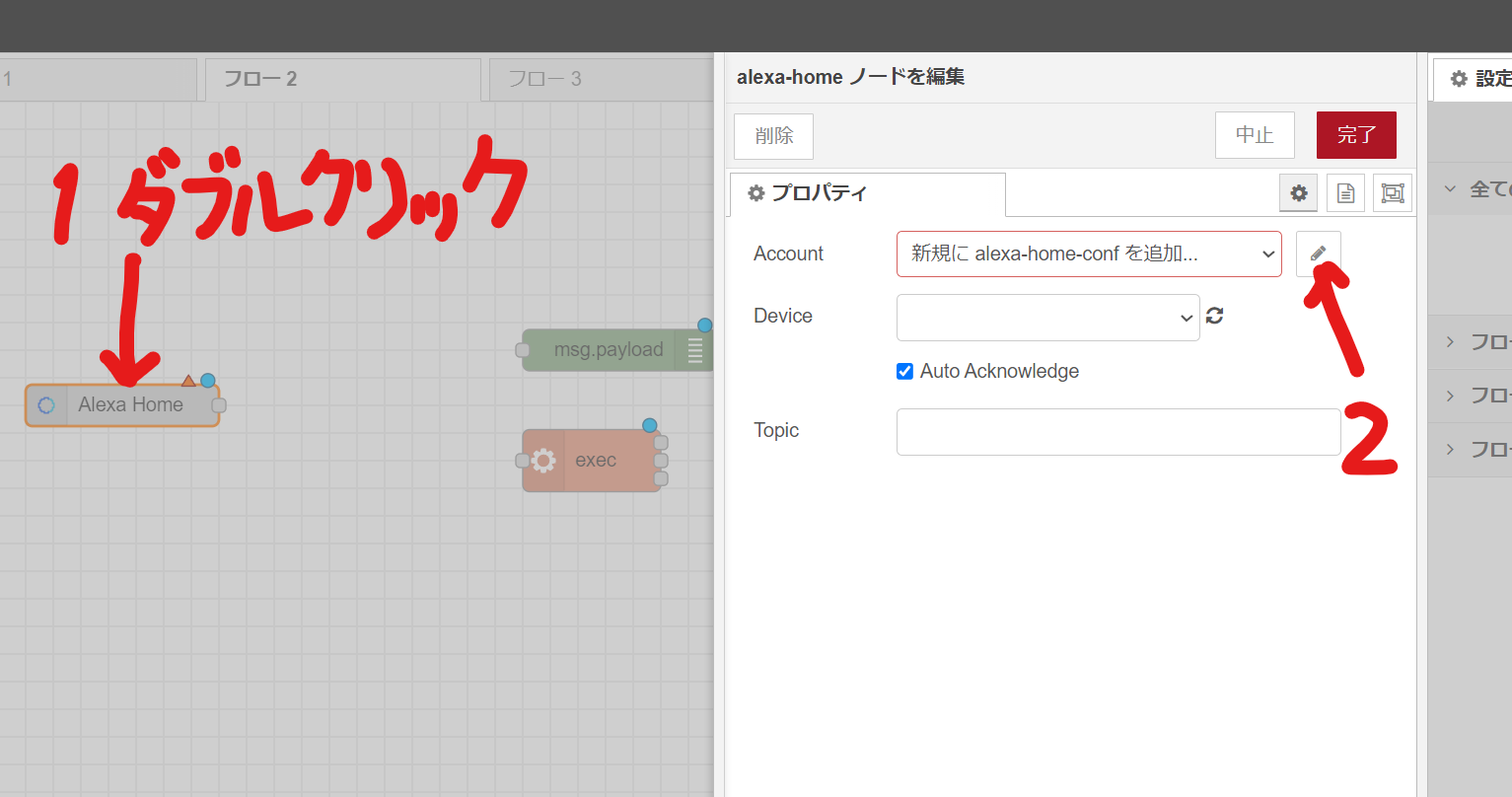The height and width of the screenshot is (797, 1512).
Task: Click the Alexa Home node output port
Action: [x=219, y=405]
